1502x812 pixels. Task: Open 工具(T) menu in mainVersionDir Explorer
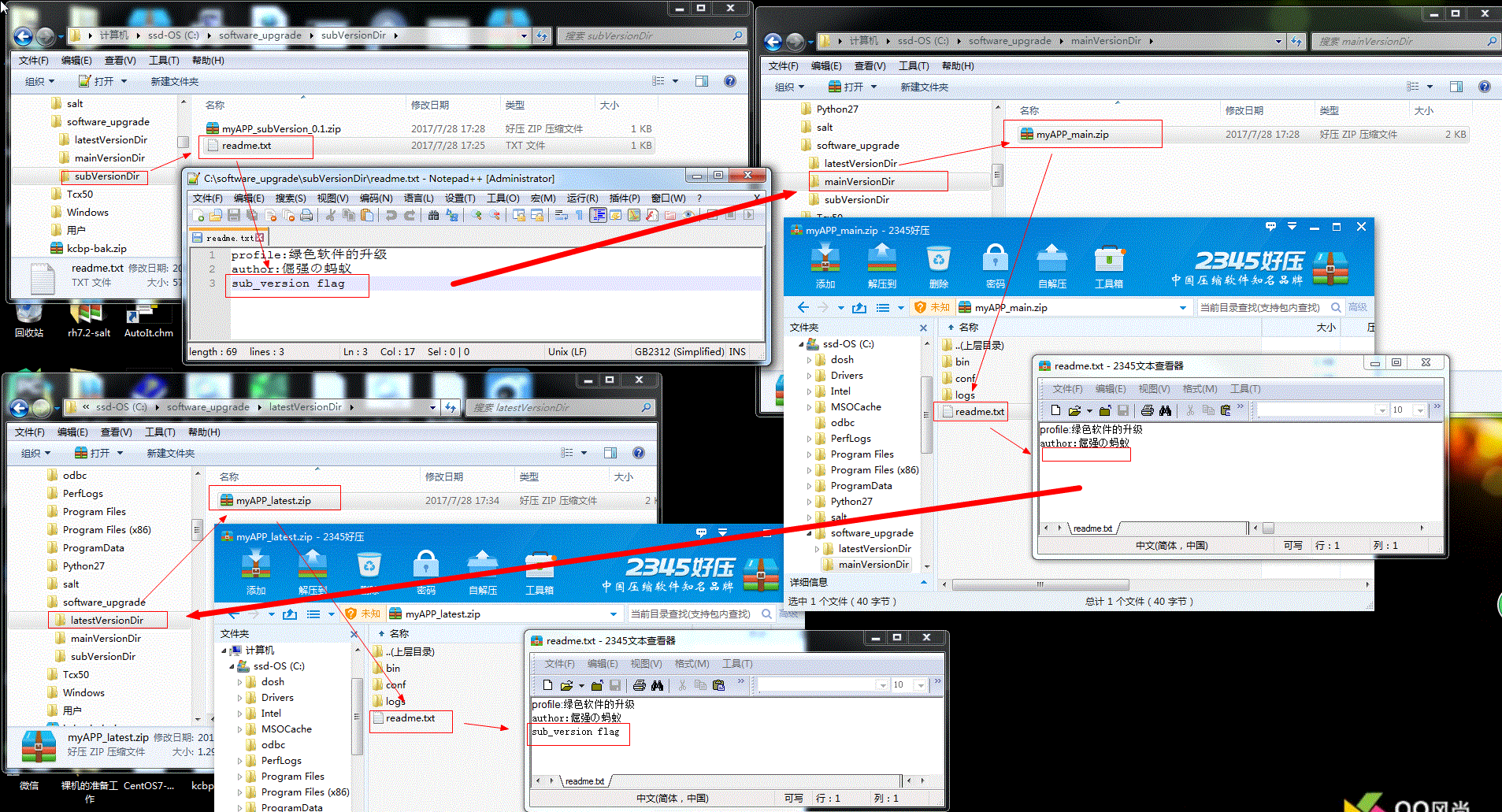[x=914, y=65]
